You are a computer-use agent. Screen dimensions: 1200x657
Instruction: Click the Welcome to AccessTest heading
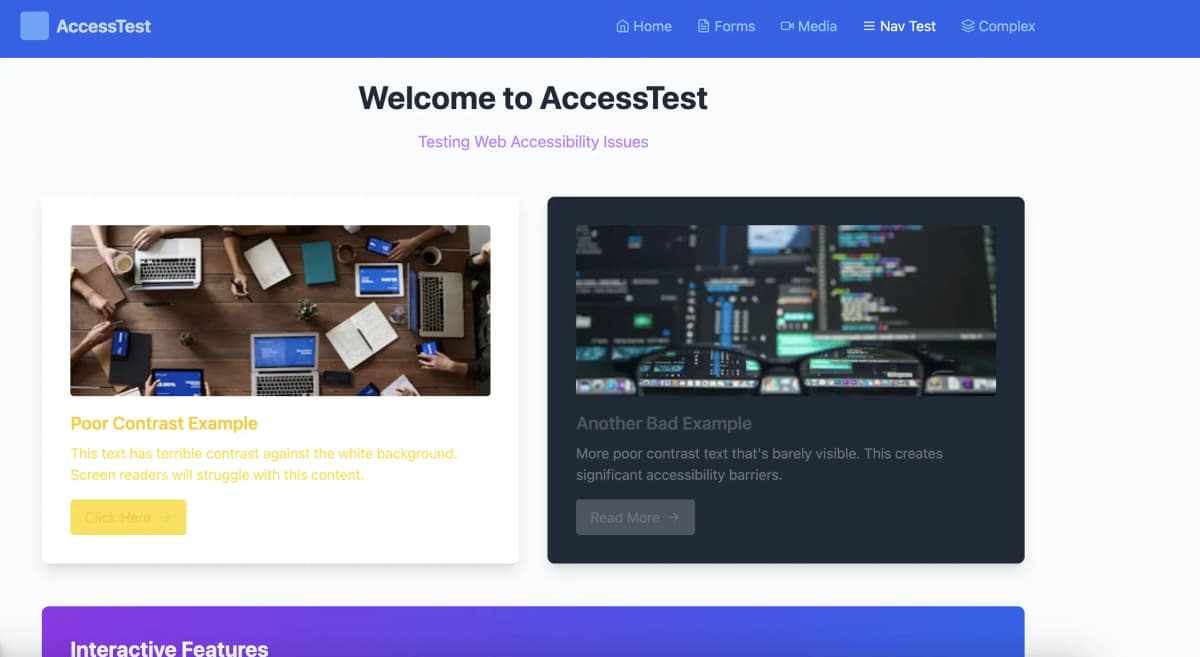point(533,98)
